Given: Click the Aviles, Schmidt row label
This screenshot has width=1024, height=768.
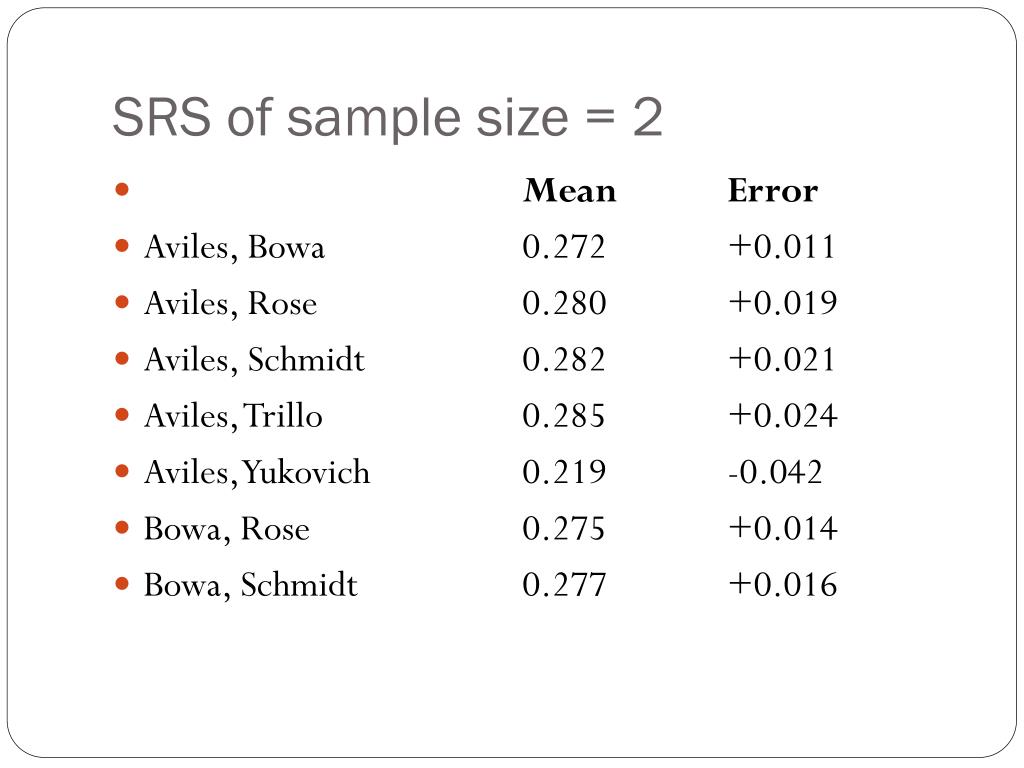Looking at the screenshot, I should (254, 360).
